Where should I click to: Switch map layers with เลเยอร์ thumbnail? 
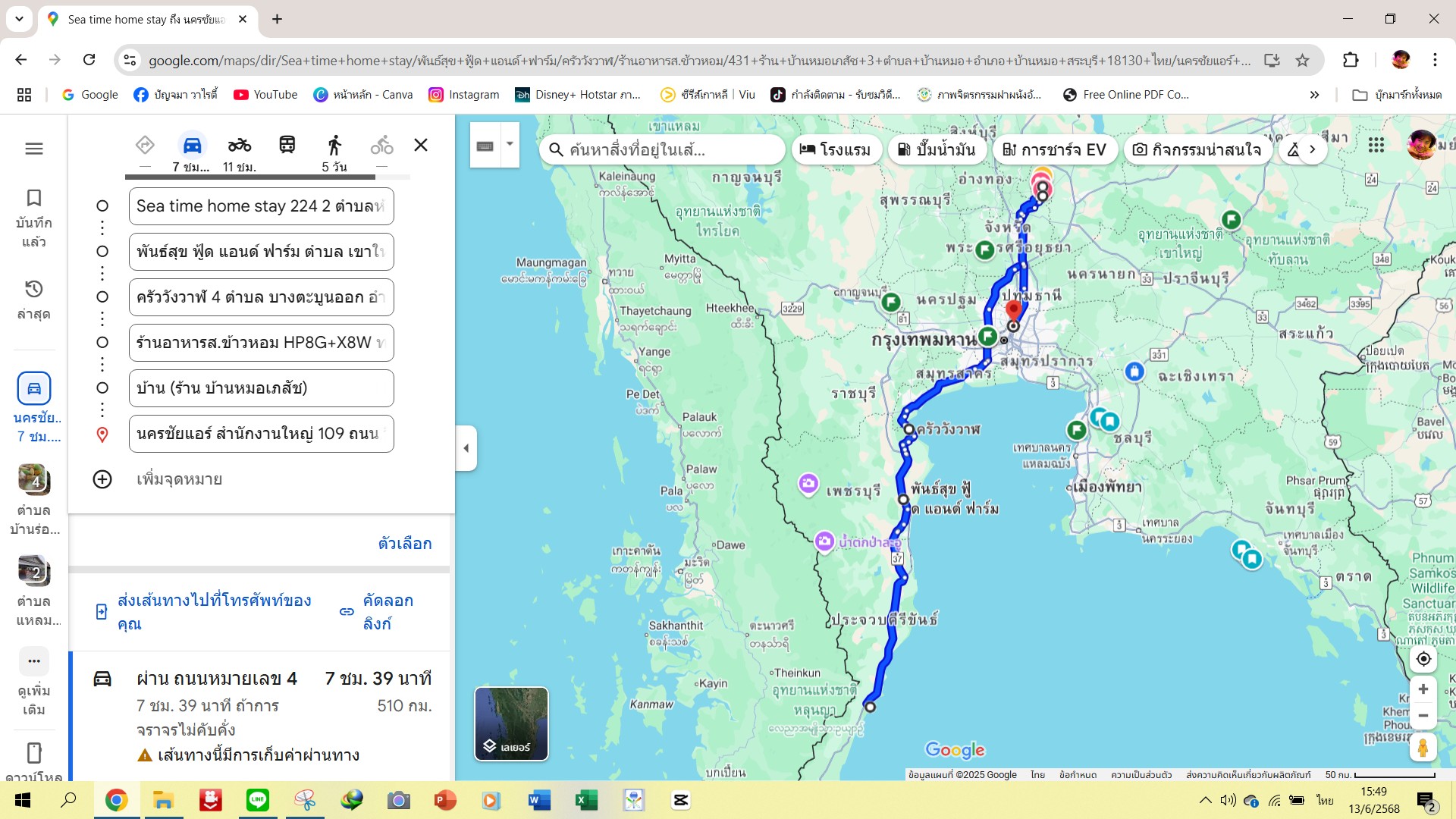pyautogui.click(x=511, y=723)
